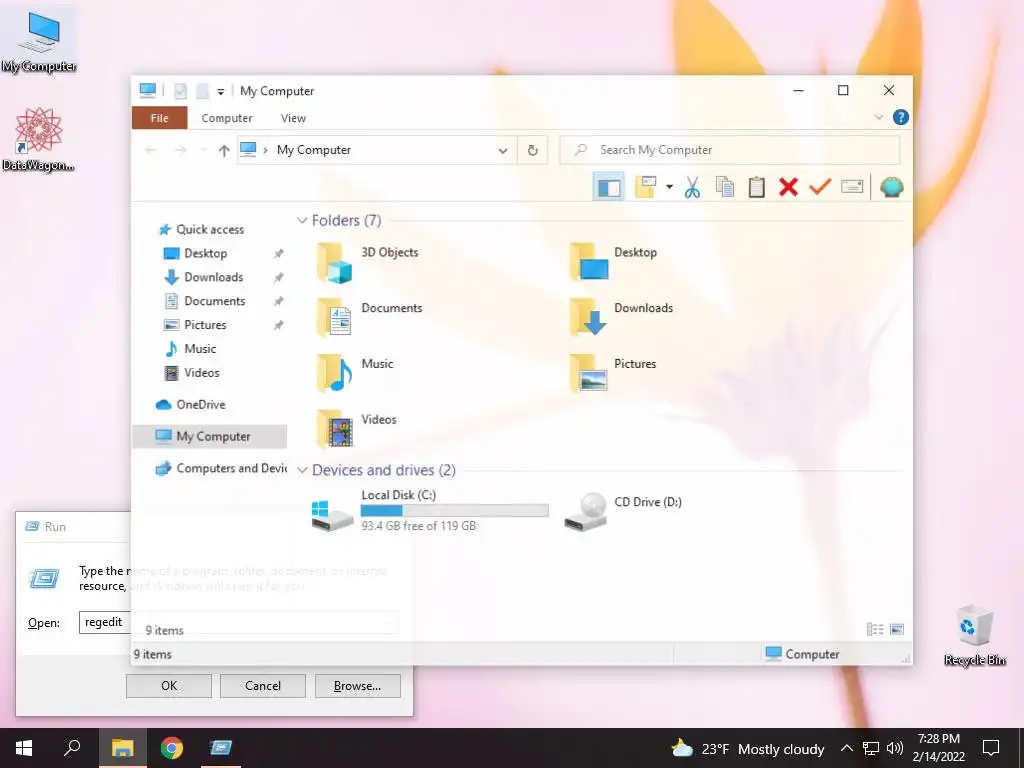Select the Downloads folder in Folders group
1024x768 pixels.
pyautogui.click(x=621, y=318)
